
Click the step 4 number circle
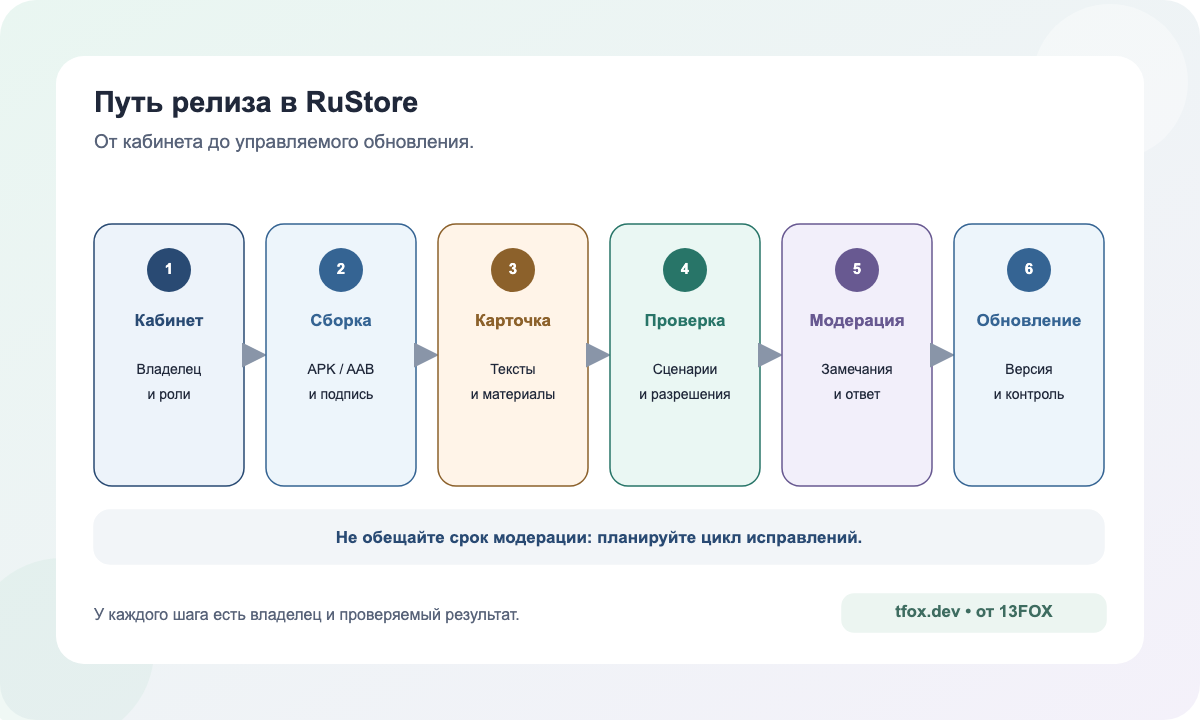pyautogui.click(x=685, y=269)
